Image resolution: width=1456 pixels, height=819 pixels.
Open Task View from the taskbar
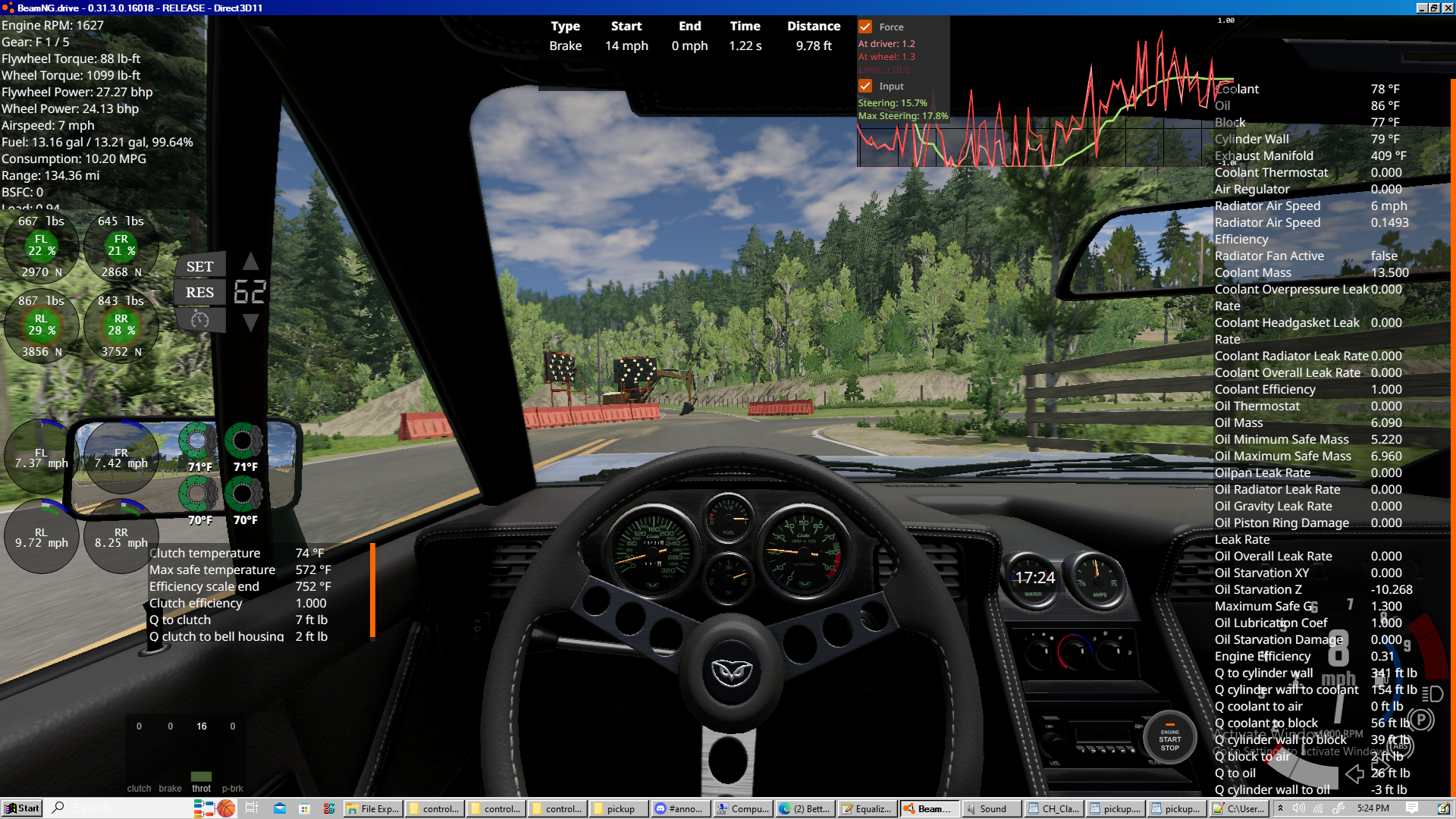click(x=252, y=808)
